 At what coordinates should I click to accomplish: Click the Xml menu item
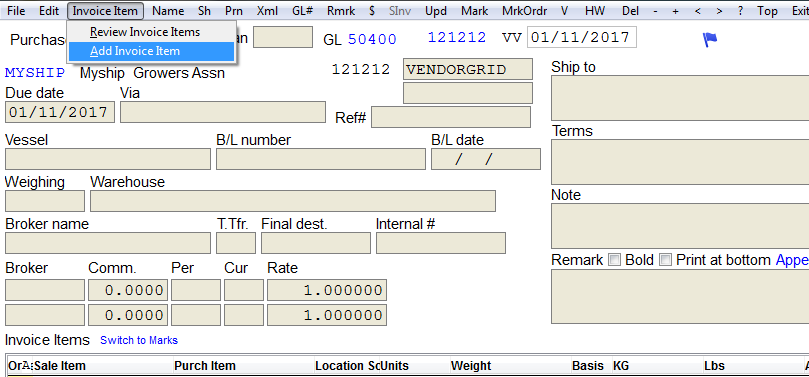[x=267, y=11]
